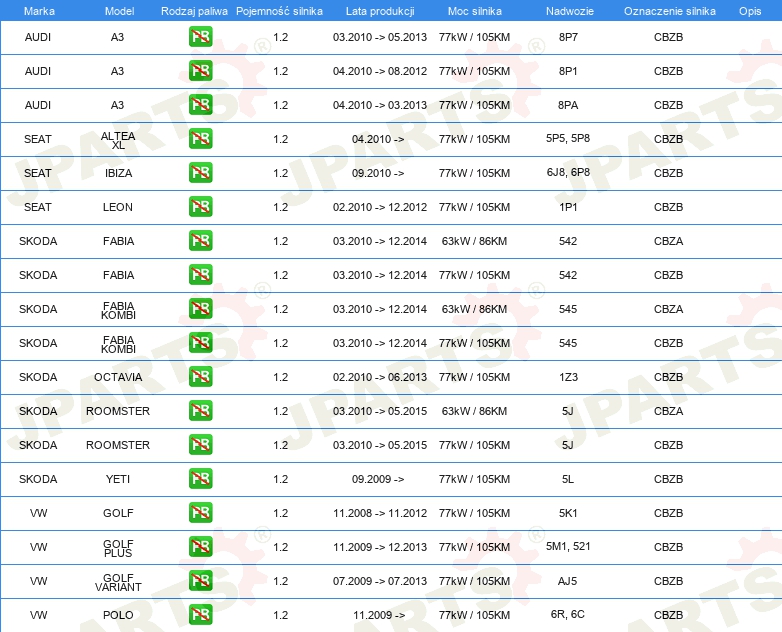Image resolution: width=782 pixels, height=632 pixels.
Task: Click body code 5M1, 521
Action: pos(568,546)
